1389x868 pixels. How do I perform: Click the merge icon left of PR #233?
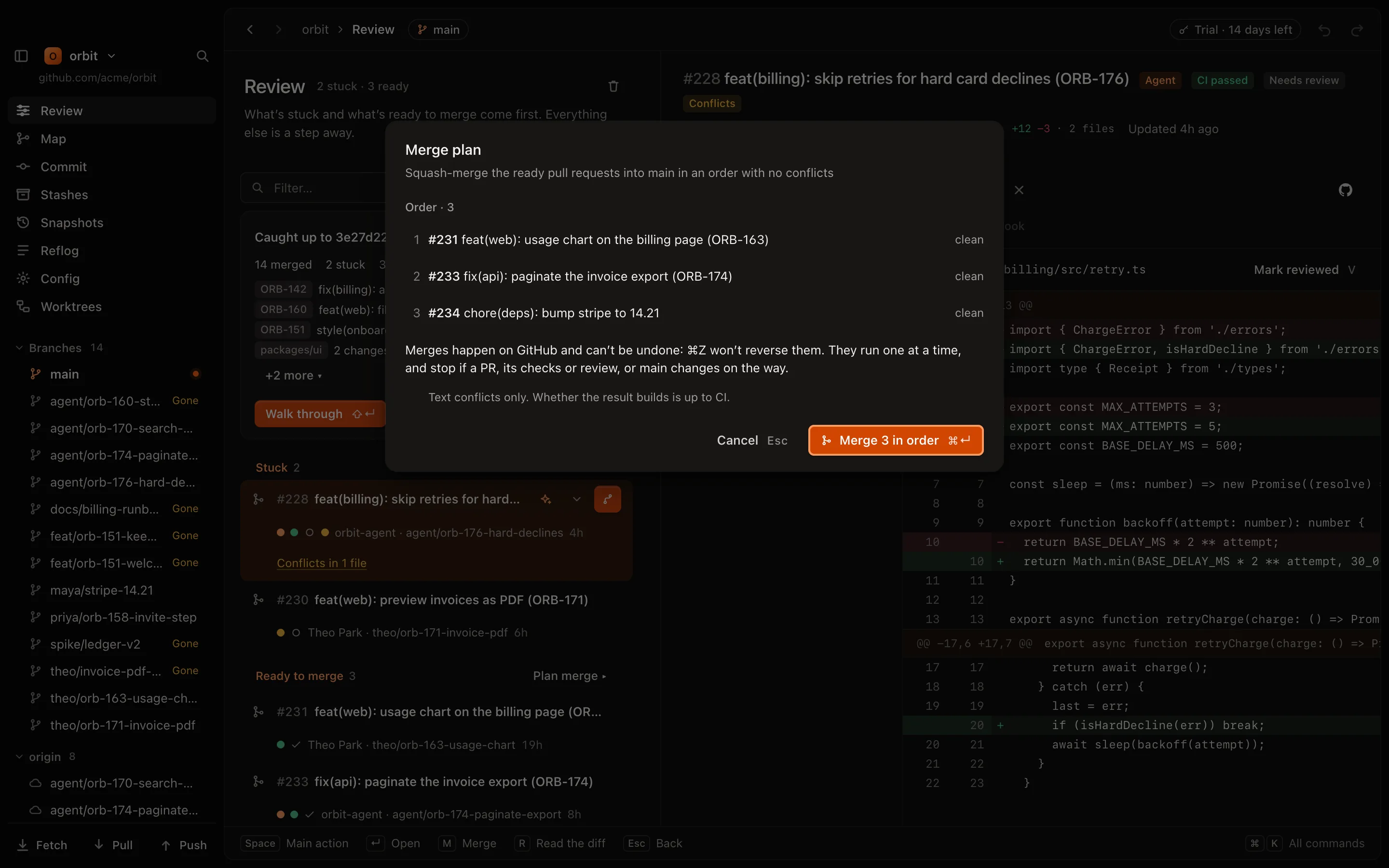(x=259, y=782)
